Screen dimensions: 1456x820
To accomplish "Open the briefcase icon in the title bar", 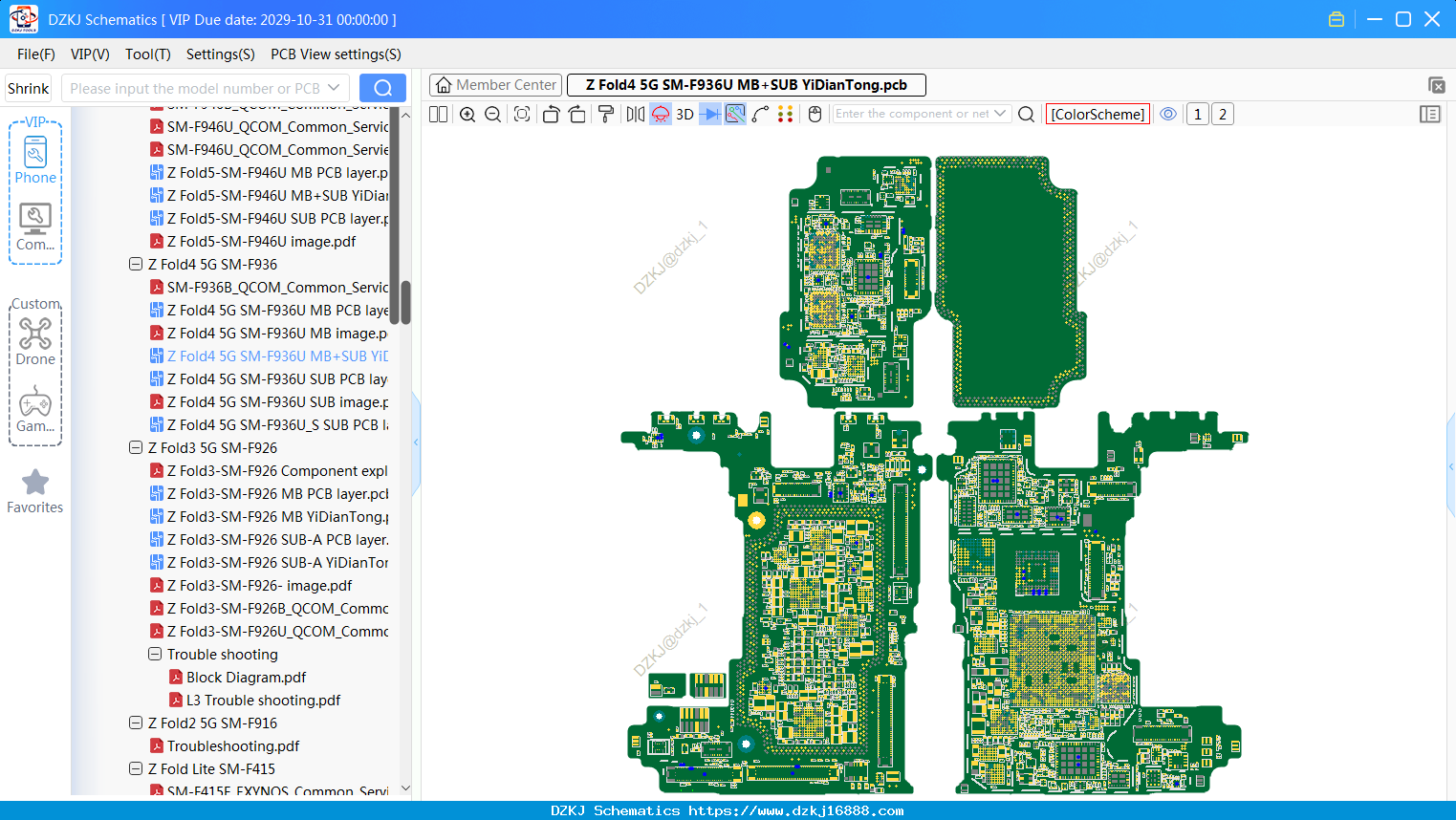I will pos(1336,19).
